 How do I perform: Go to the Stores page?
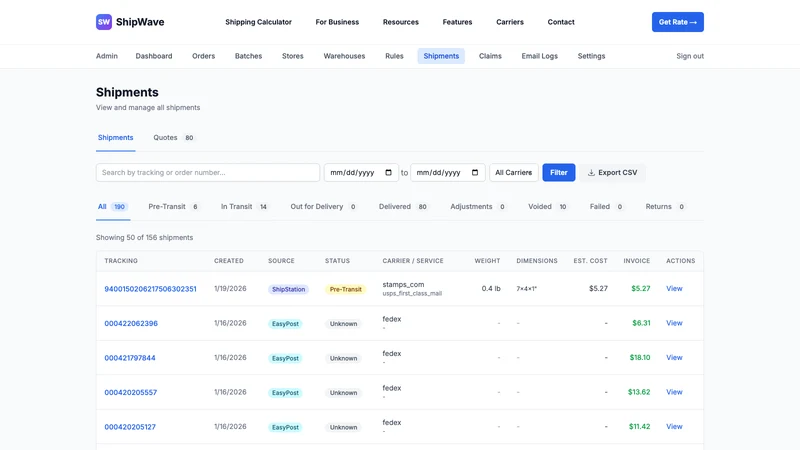pyautogui.click(x=293, y=56)
